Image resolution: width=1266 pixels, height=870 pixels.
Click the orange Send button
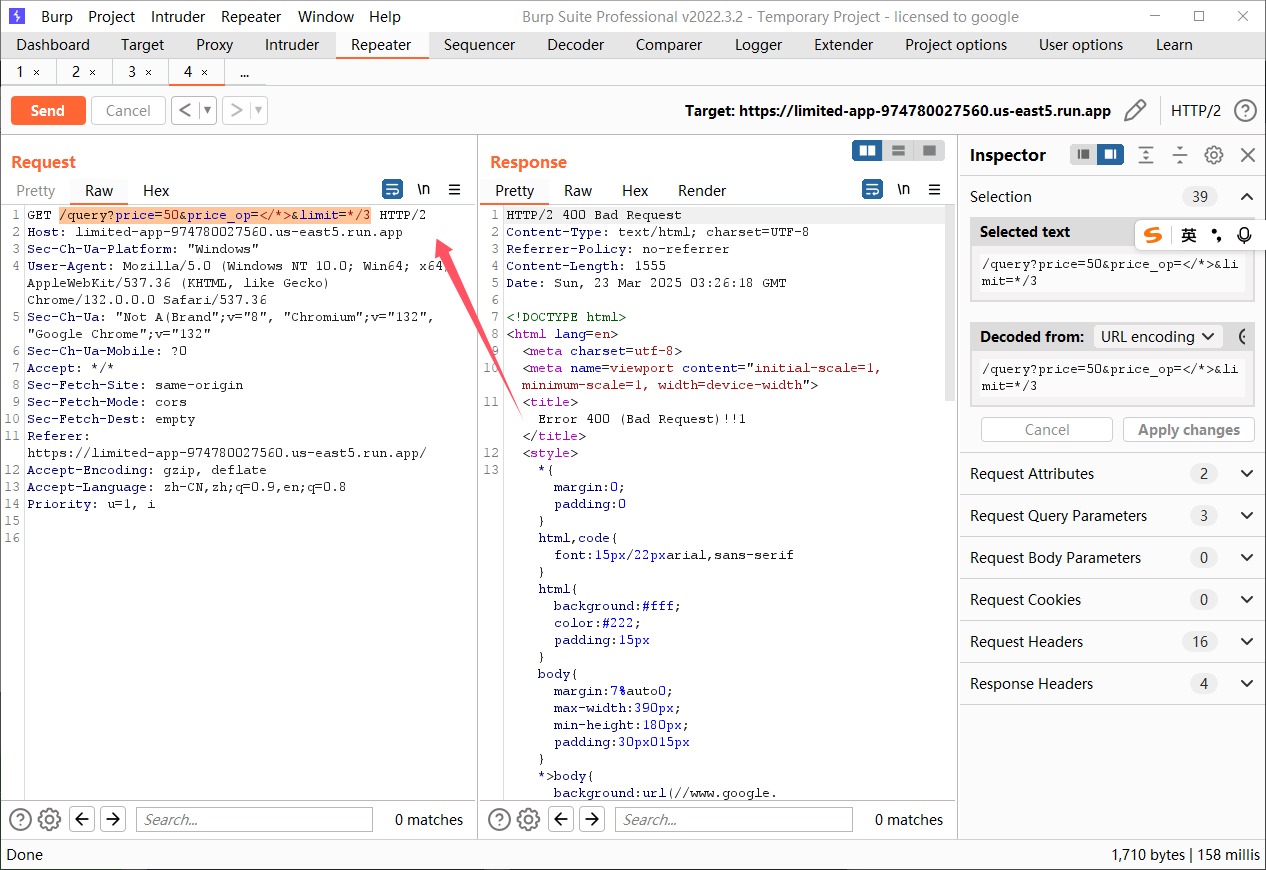click(x=47, y=110)
